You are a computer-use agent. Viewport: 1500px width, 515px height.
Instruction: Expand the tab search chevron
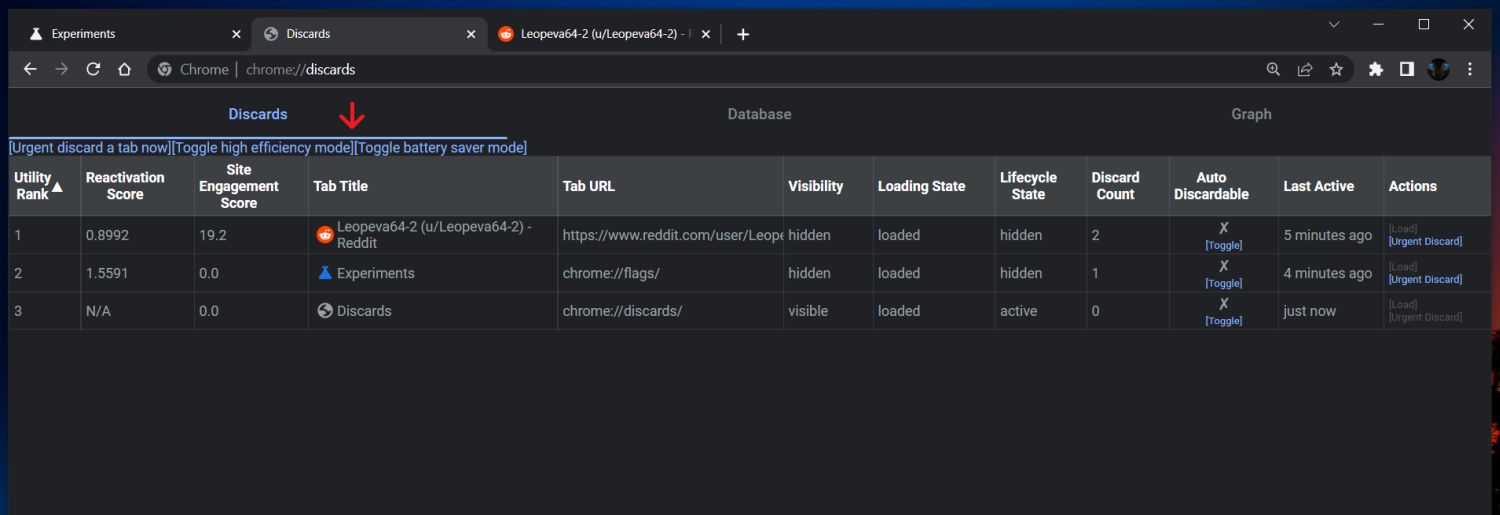1334,24
